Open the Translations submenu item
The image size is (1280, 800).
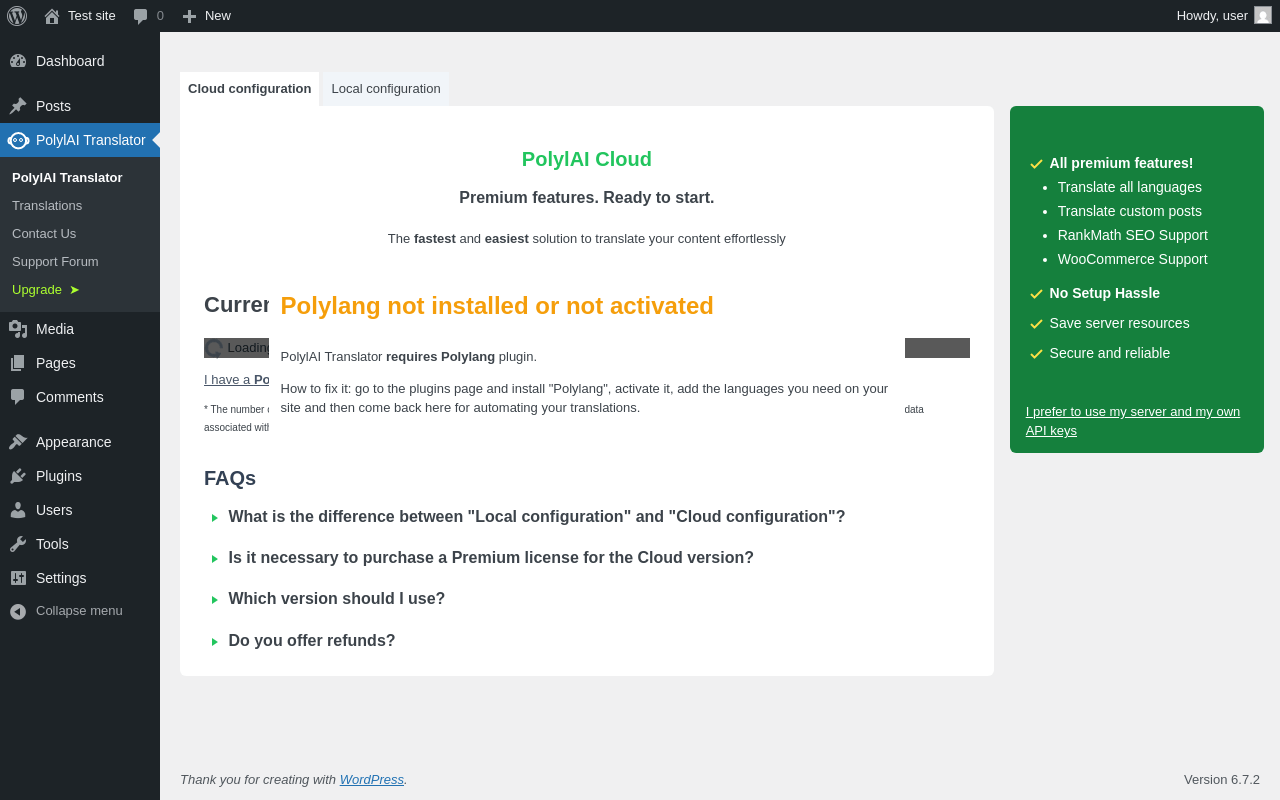(47, 206)
